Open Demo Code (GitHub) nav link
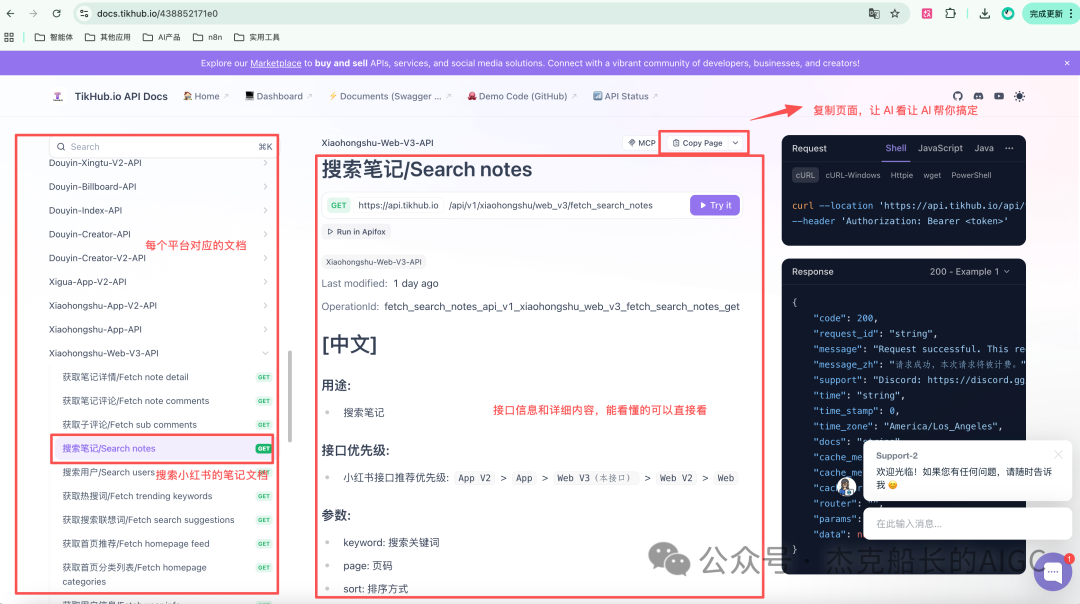1080x604 pixels. [522, 96]
